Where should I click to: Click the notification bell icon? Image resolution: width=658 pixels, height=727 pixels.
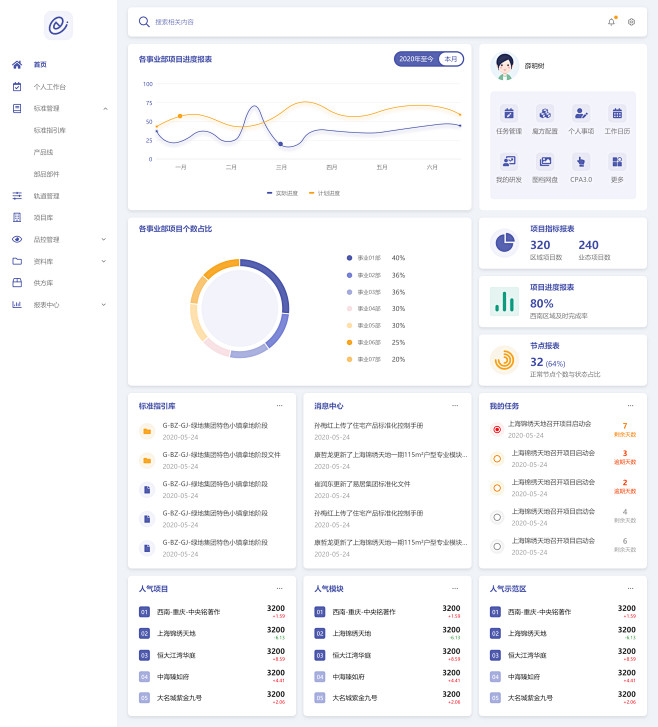611,22
